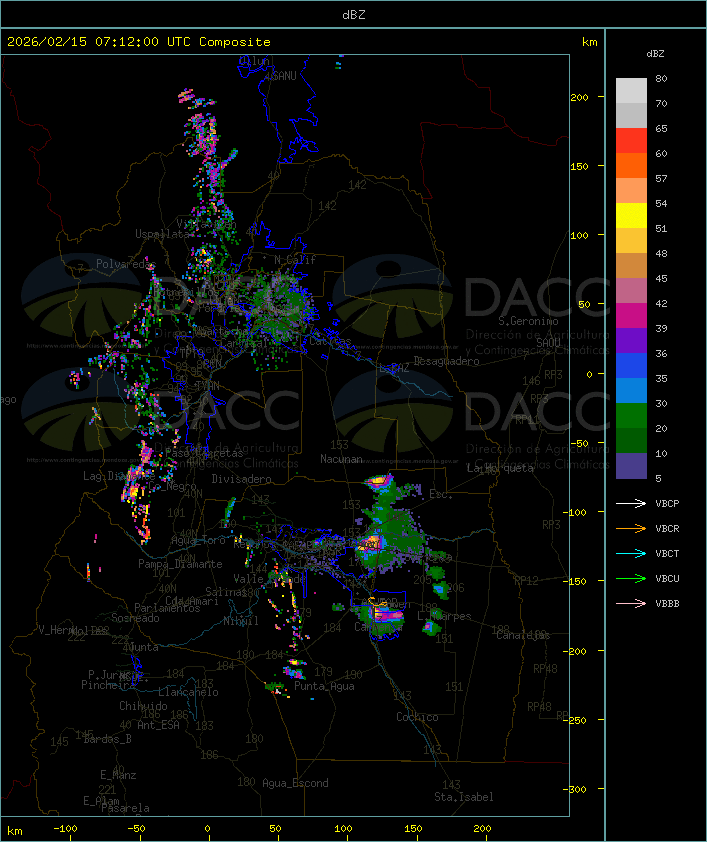
Task: Pick the gold 48–51 dBZ swatch
Action: (631, 241)
